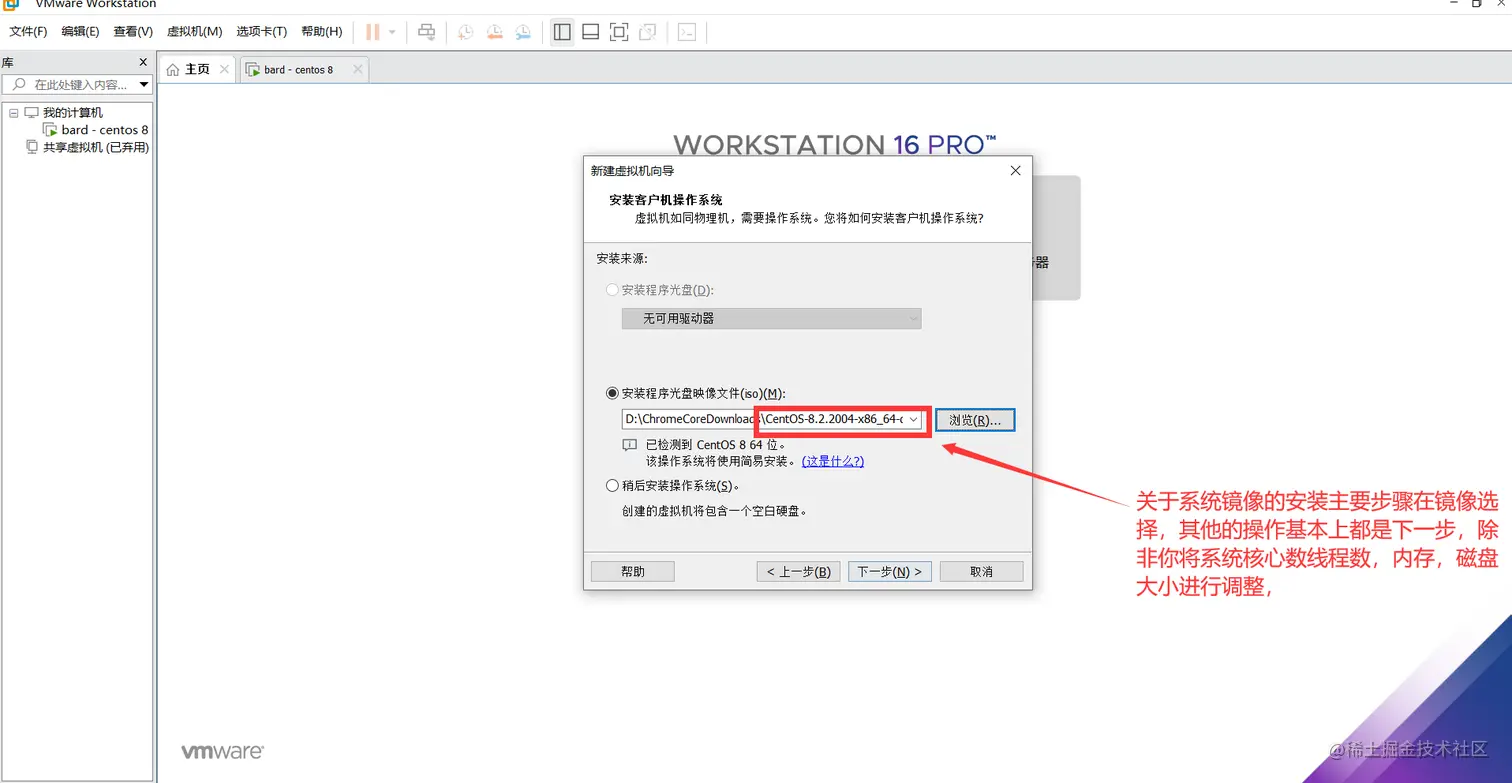The width and height of the screenshot is (1512, 783).
Task: Select 安装程序光盘(D) radio button
Action: [612, 290]
